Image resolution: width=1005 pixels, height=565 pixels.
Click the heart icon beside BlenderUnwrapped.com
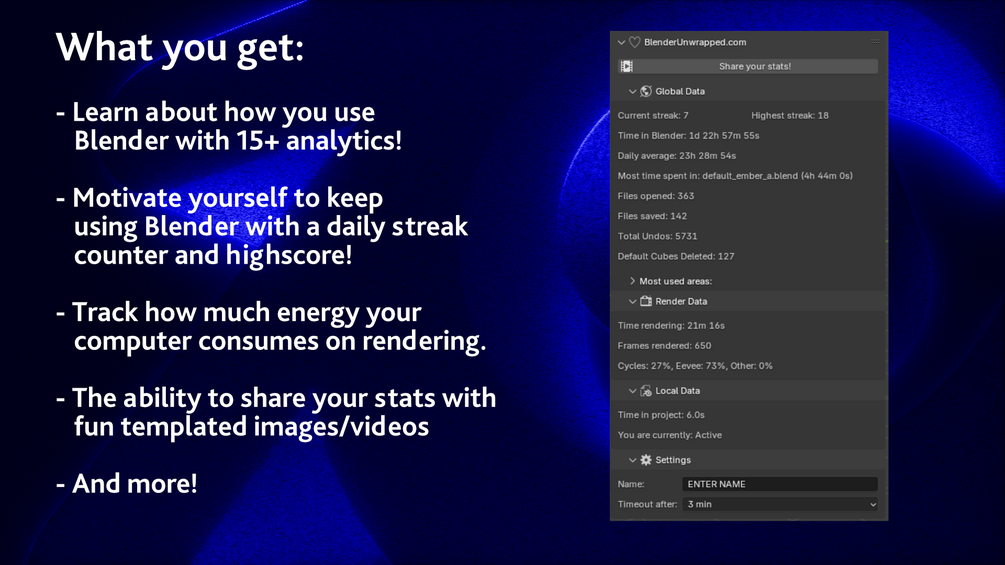pyautogui.click(x=635, y=42)
